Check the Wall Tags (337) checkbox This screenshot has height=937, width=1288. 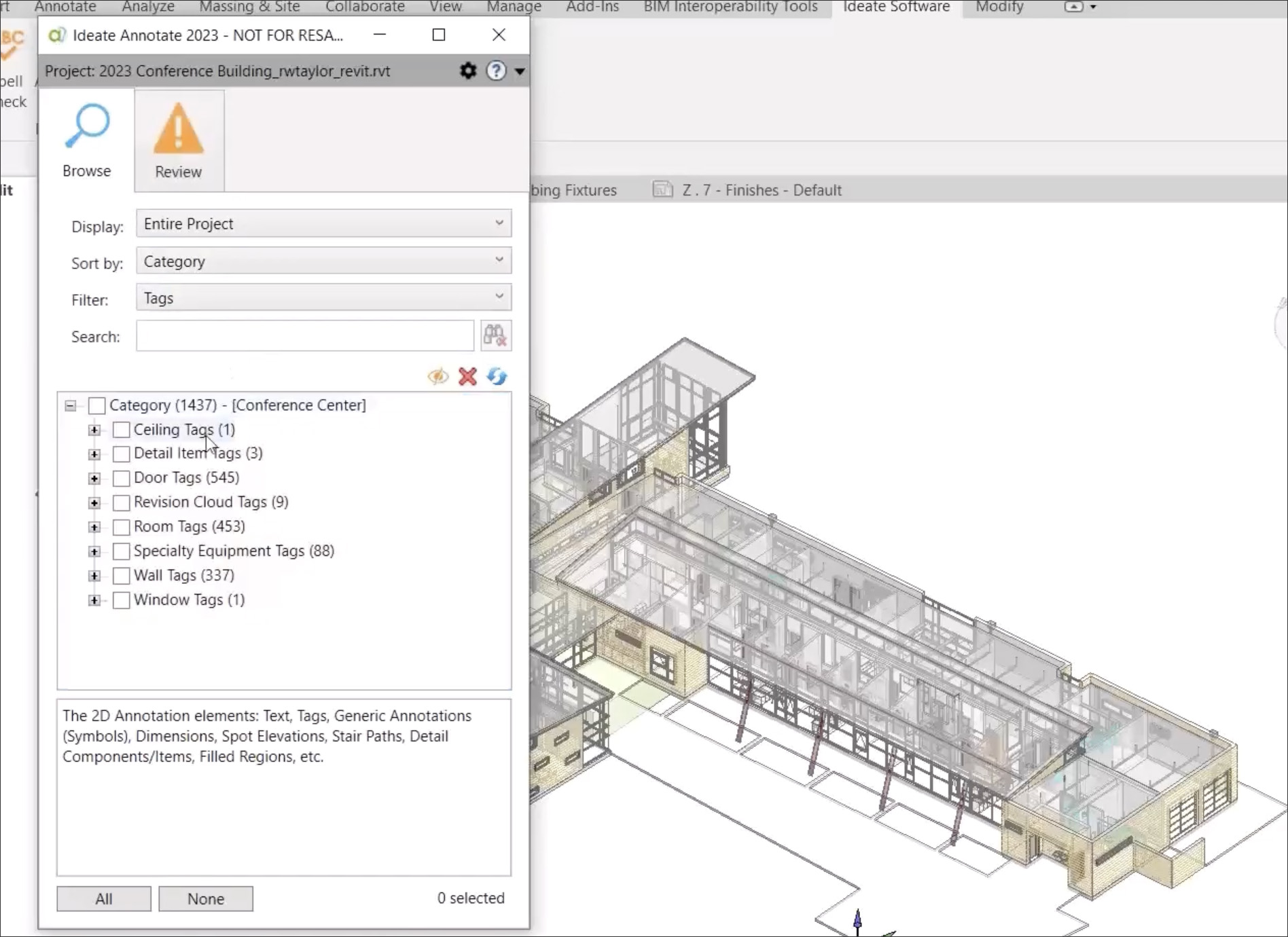(x=121, y=576)
